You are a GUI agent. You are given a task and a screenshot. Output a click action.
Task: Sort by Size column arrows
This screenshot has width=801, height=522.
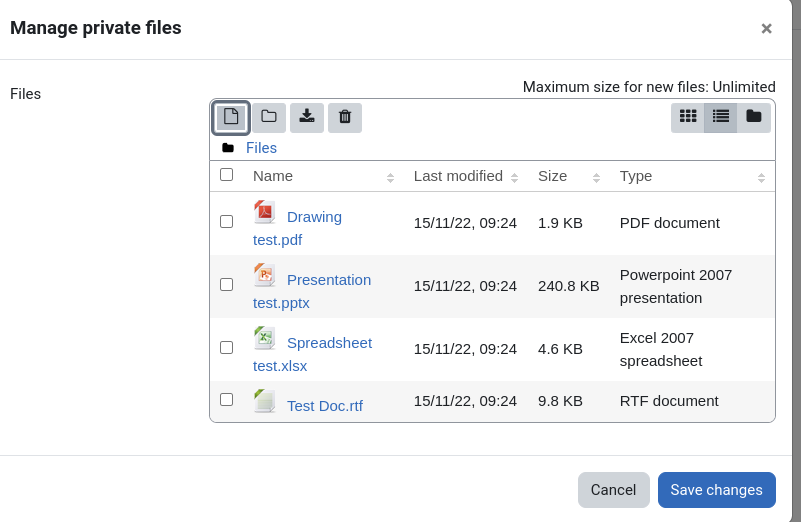tap(596, 178)
